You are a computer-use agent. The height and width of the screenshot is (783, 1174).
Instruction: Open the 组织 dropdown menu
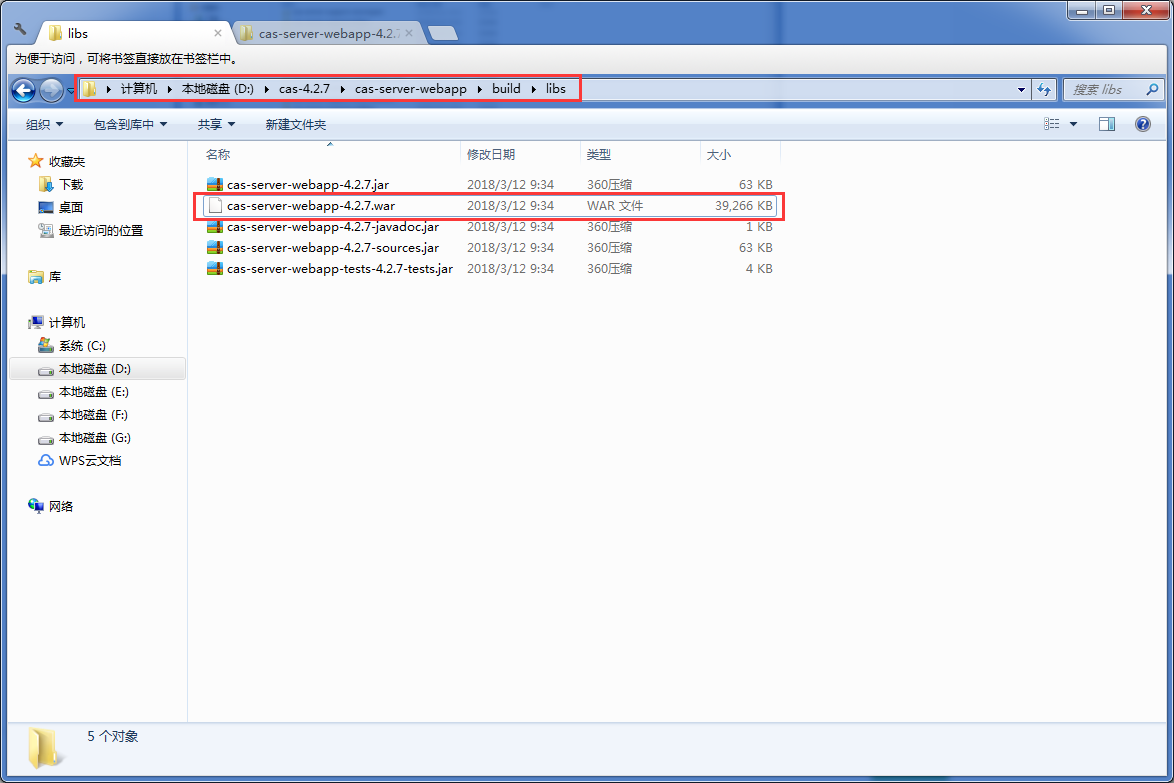tap(44, 124)
